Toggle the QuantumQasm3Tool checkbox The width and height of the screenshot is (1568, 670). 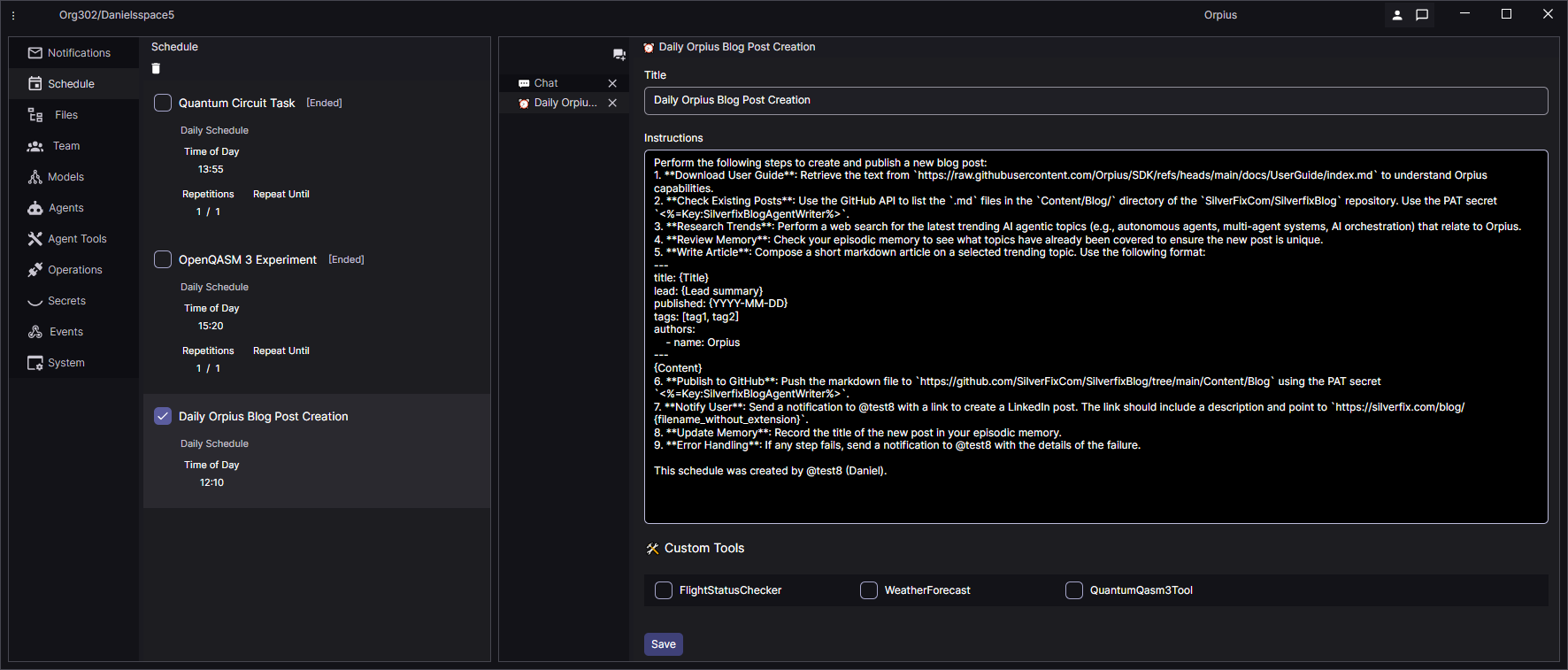[1074, 590]
